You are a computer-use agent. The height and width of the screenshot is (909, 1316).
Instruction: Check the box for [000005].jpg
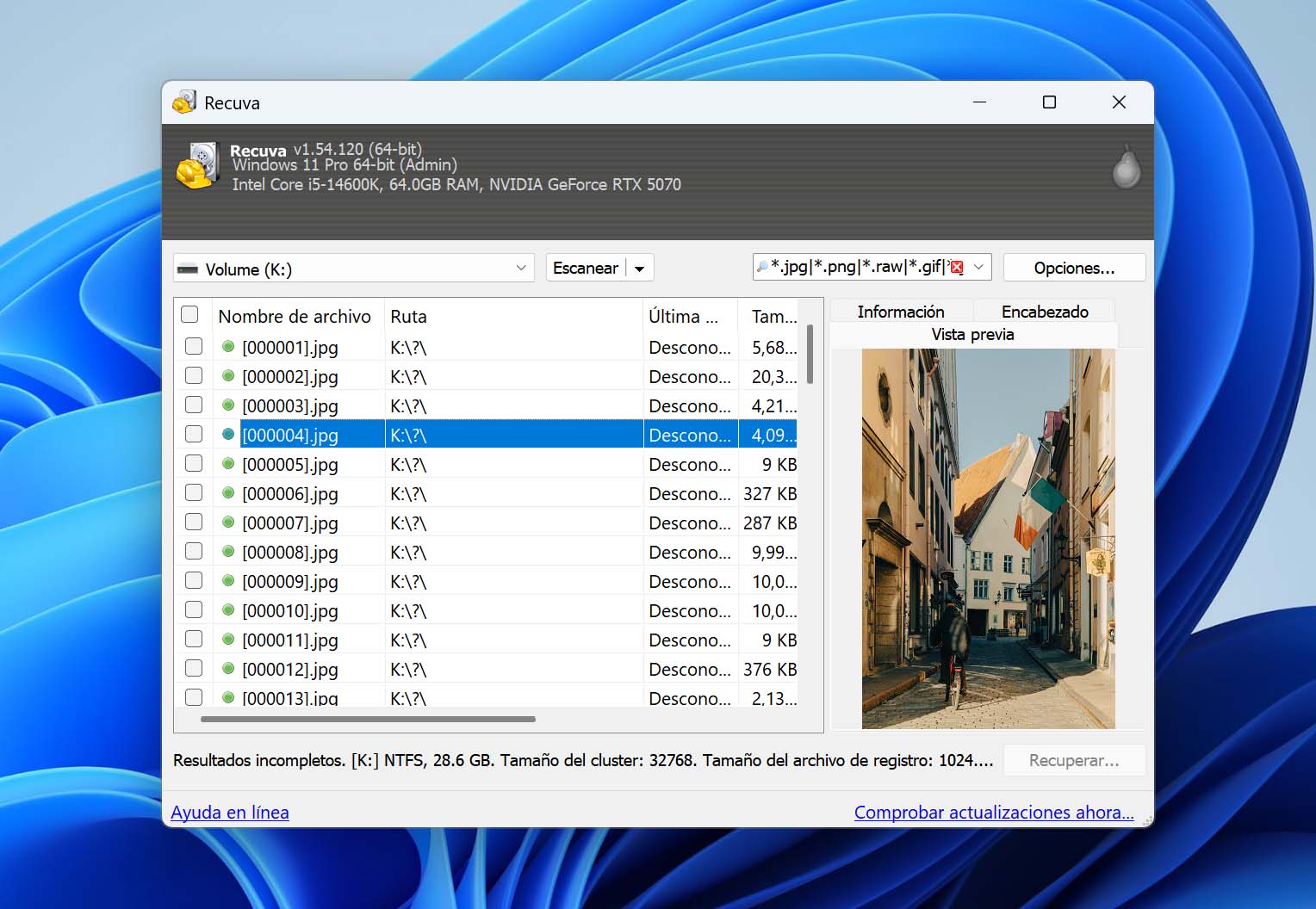tap(194, 463)
